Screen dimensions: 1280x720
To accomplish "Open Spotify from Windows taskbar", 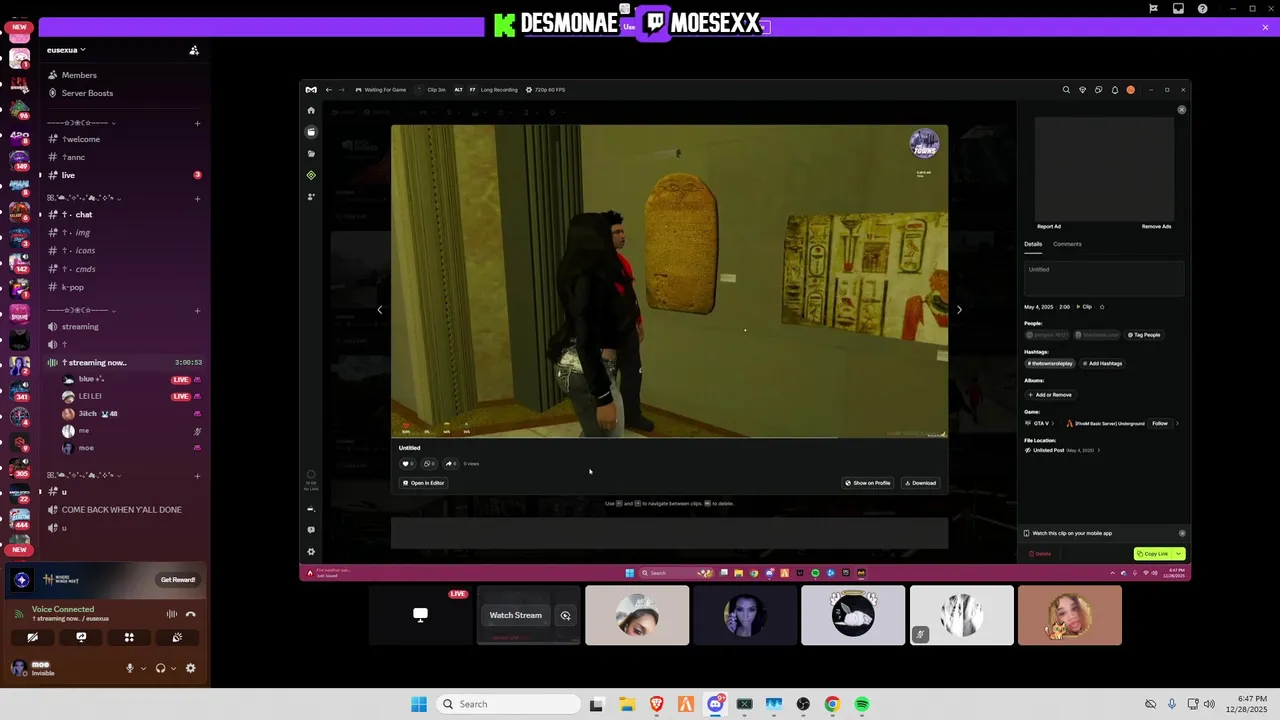I will tap(861, 704).
